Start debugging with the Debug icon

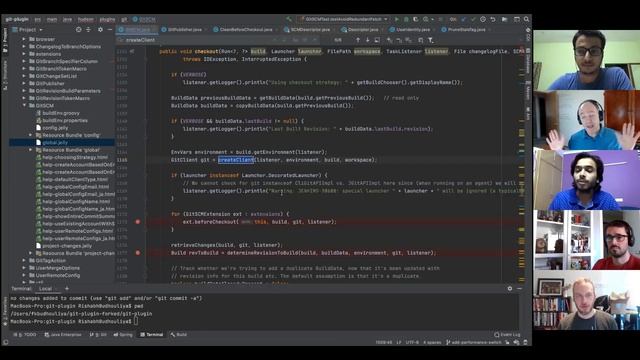(x=406, y=19)
